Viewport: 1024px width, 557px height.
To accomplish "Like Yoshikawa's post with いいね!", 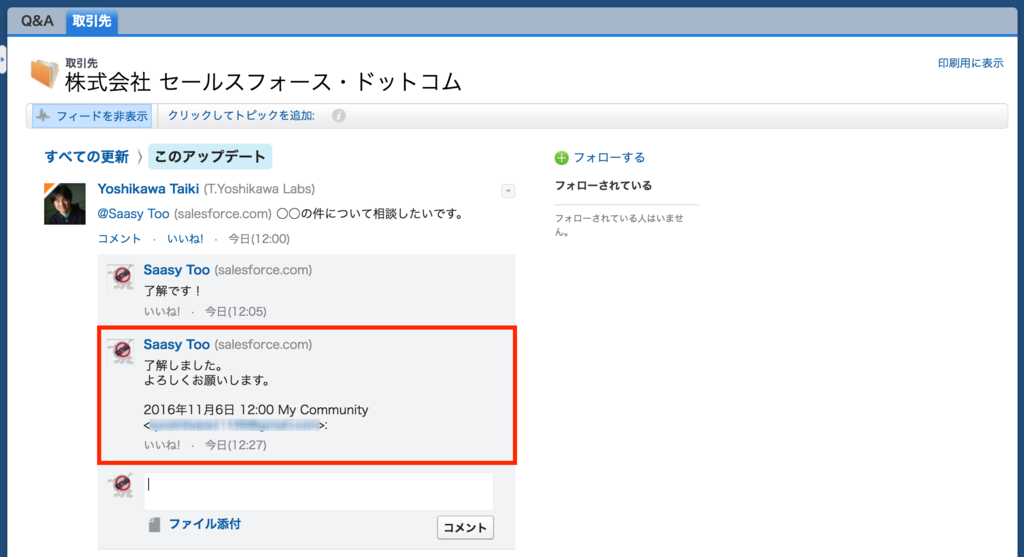I will tap(185, 238).
